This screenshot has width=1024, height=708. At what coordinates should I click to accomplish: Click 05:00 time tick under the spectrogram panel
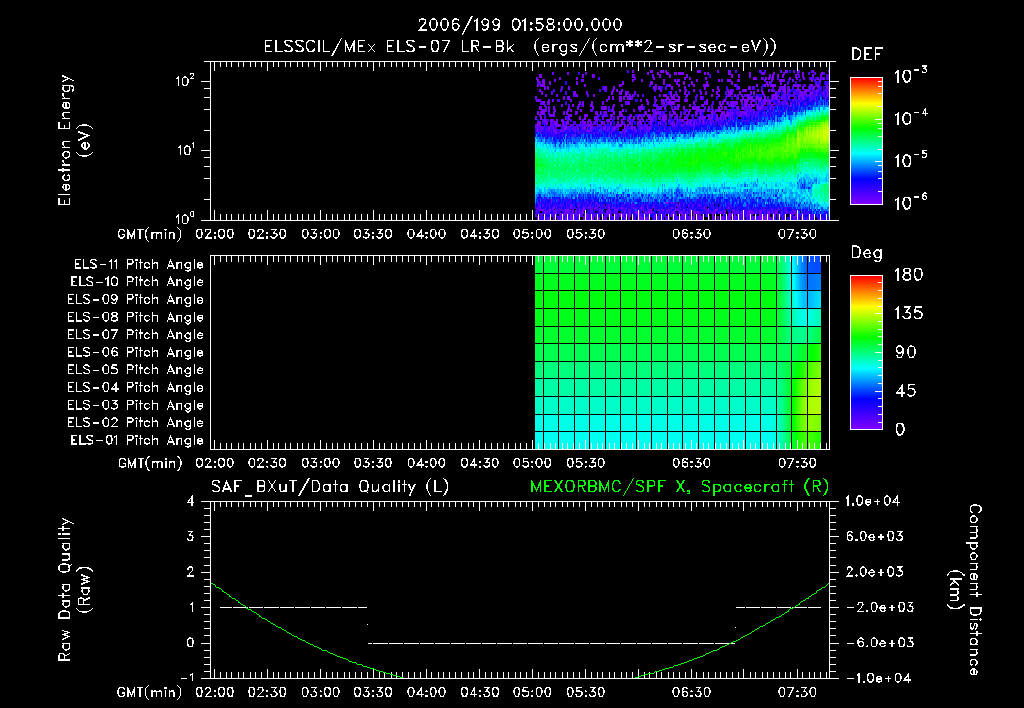pos(532,234)
